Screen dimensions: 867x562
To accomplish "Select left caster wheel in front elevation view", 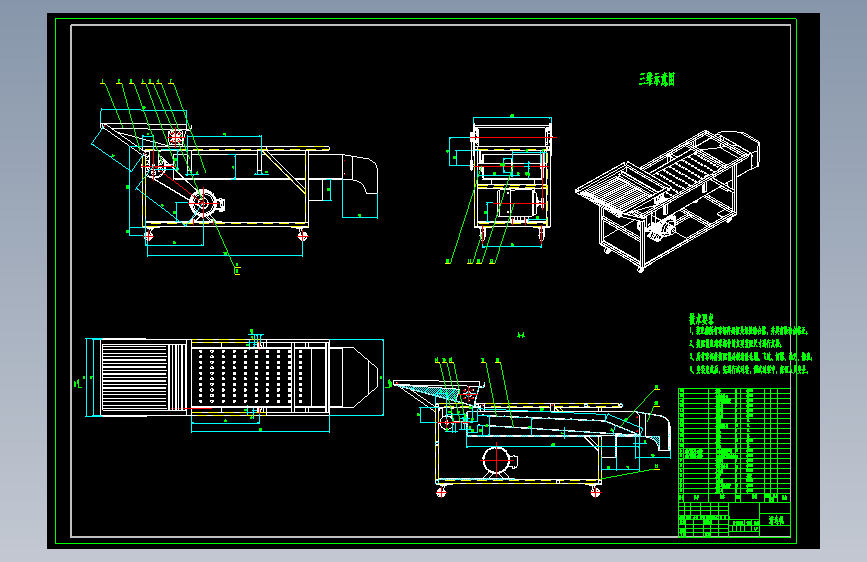I will 148,236.
